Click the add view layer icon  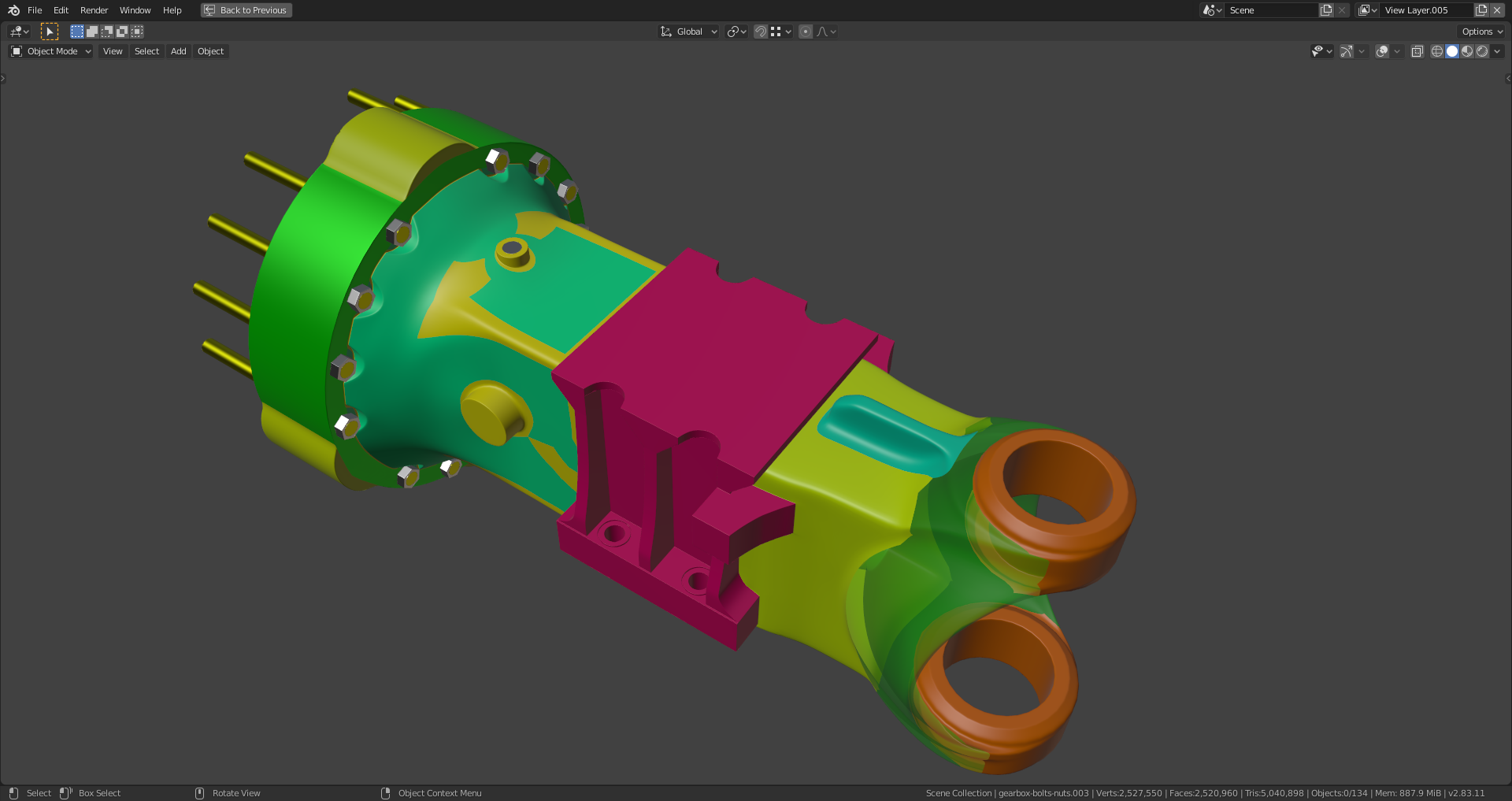1481,10
